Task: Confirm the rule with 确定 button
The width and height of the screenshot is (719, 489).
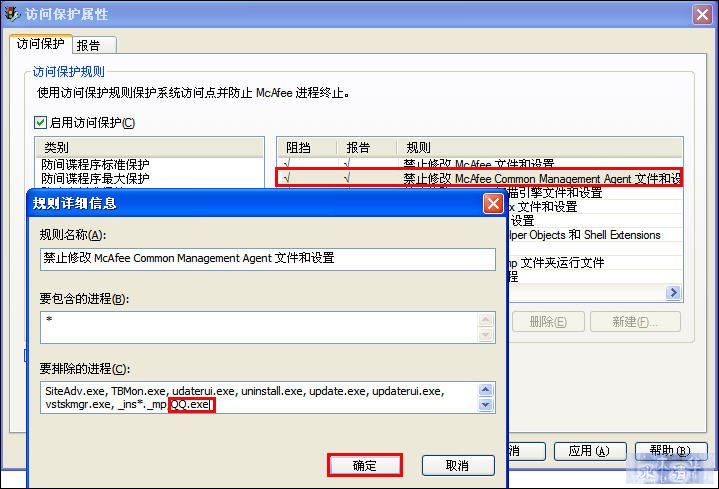Action: click(365, 466)
